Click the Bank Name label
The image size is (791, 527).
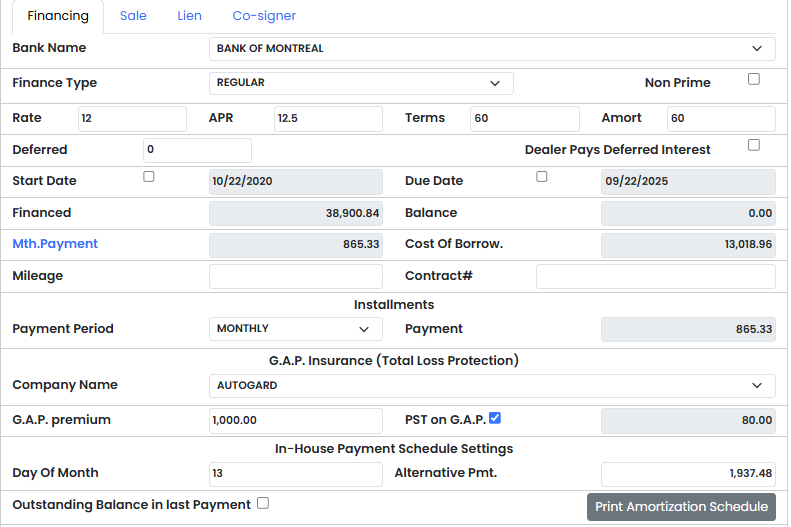49,48
